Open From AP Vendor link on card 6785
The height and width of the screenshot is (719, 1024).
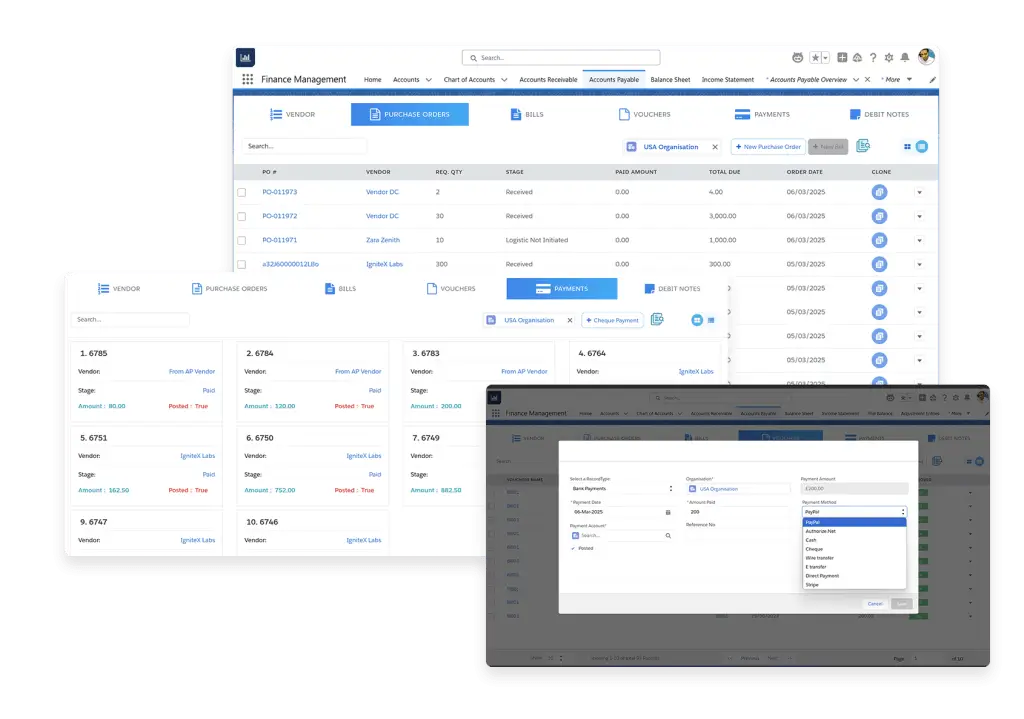[x=191, y=372]
